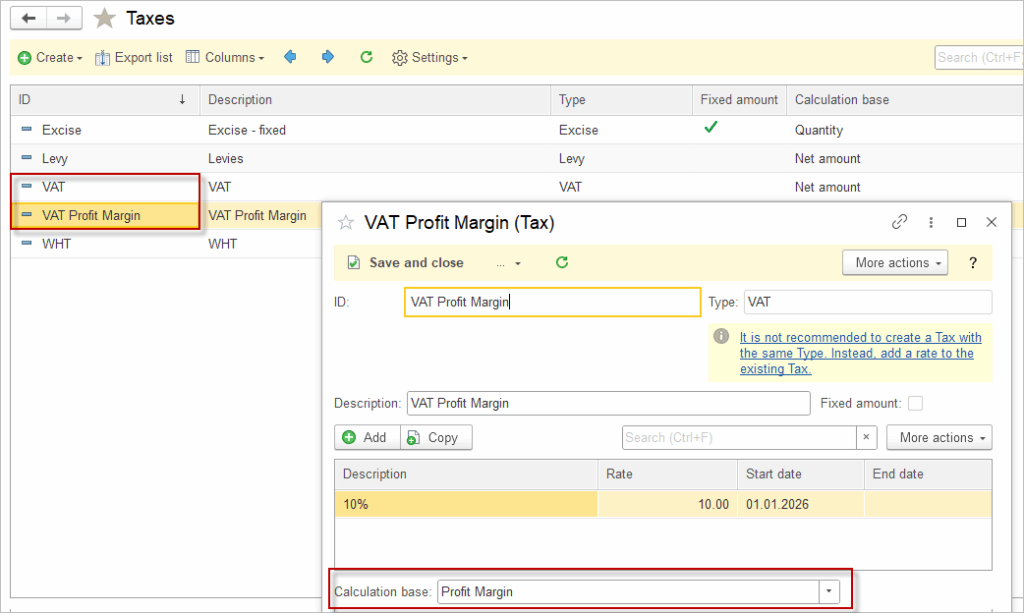Screen dimensions: 1024x613
Task: Open the Create dropdown menu
Action: tap(50, 58)
